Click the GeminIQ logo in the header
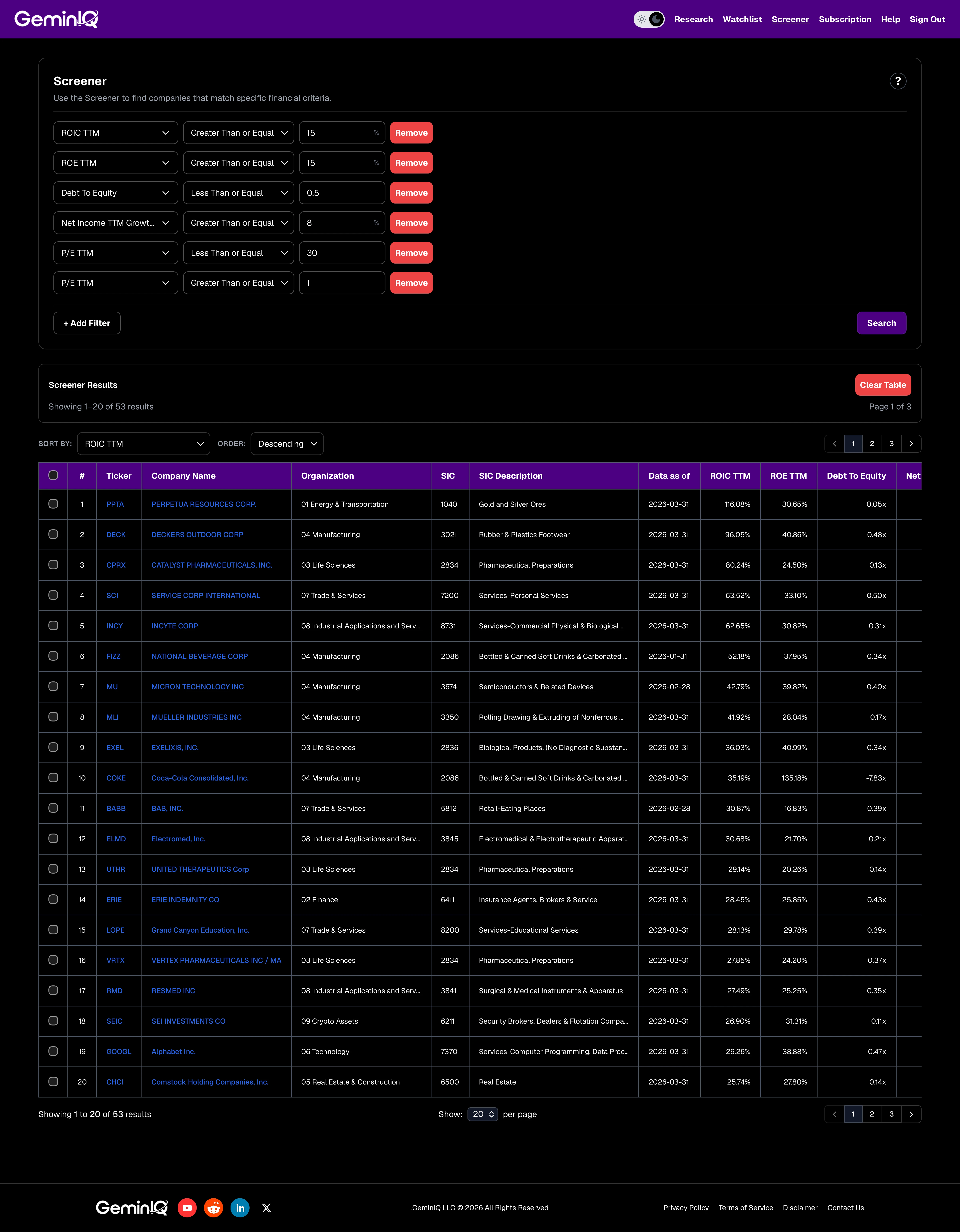960x1232 pixels. coord(56,19)
